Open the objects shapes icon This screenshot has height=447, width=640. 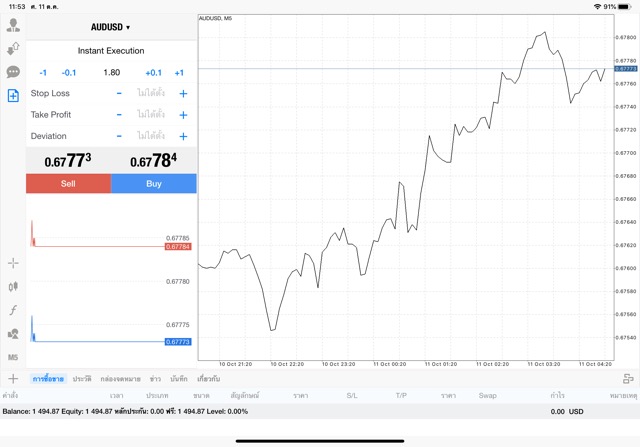pos(13,333)
